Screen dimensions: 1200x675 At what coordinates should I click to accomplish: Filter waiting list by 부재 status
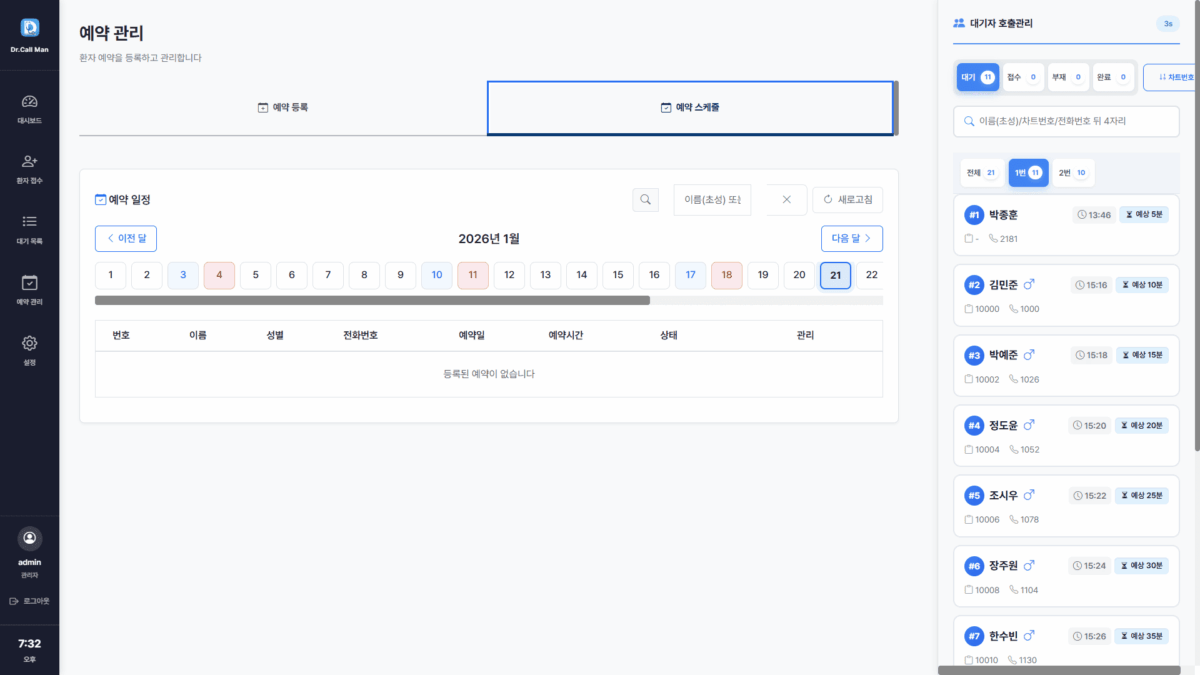click(1068, 77)
